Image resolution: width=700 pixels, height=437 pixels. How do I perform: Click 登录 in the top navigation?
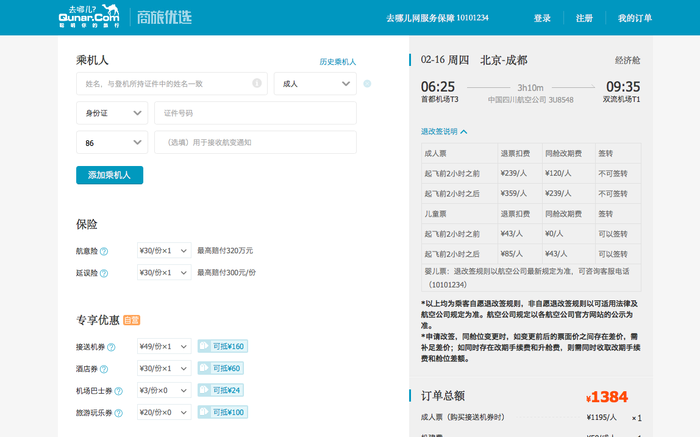pyautogui.click(x=542, y=18)
